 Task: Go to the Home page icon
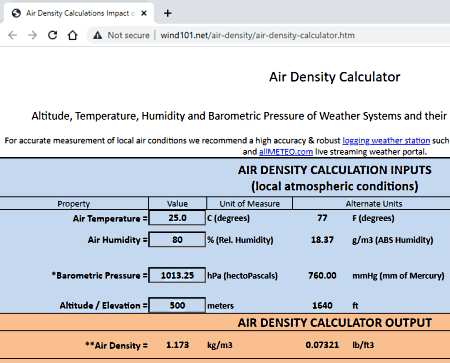click(72, 35)
